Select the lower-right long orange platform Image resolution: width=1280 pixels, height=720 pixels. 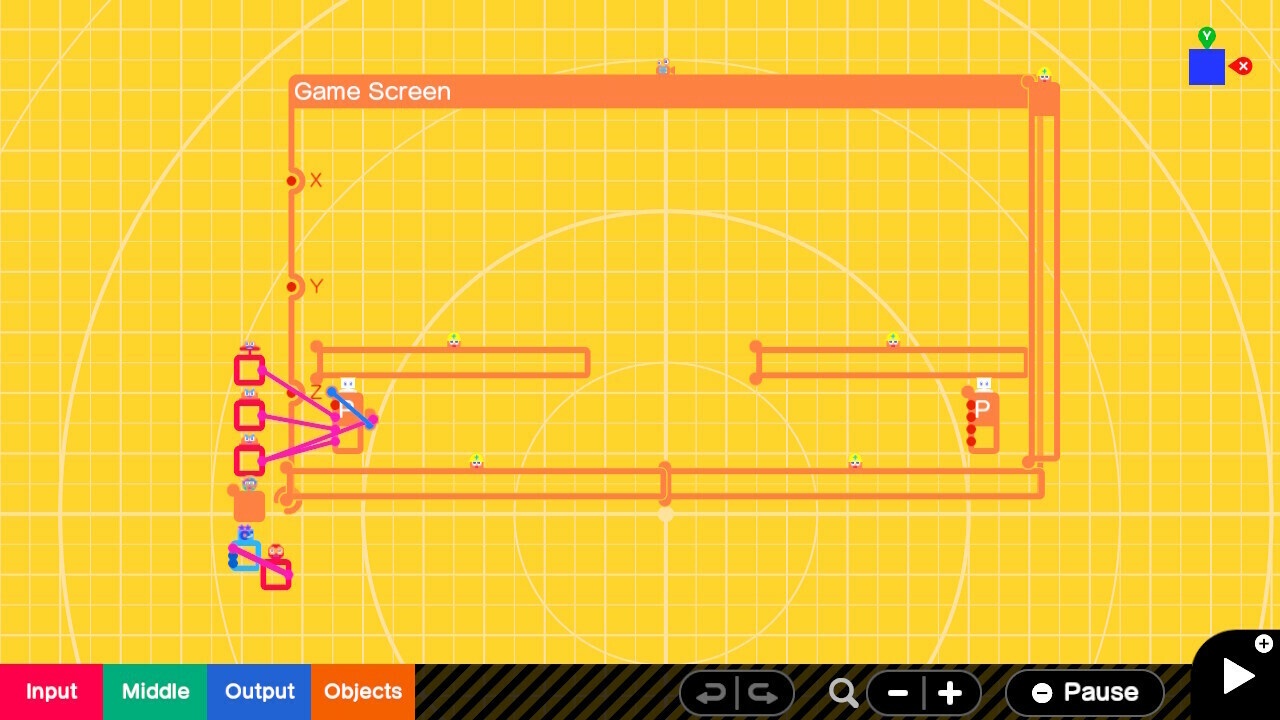[x=853, y=484]
